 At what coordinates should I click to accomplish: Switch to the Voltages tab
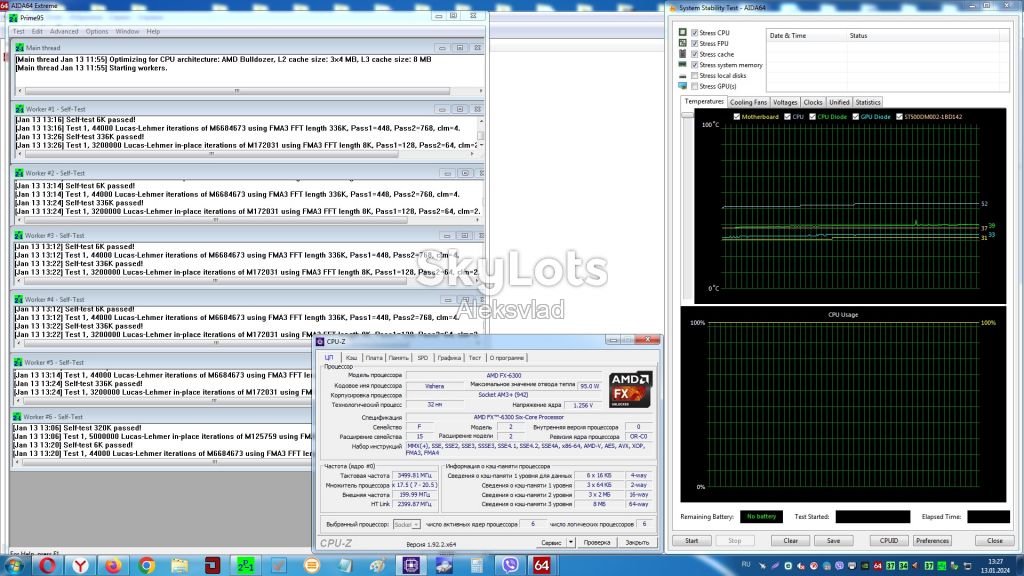click(x=785, y=103)
